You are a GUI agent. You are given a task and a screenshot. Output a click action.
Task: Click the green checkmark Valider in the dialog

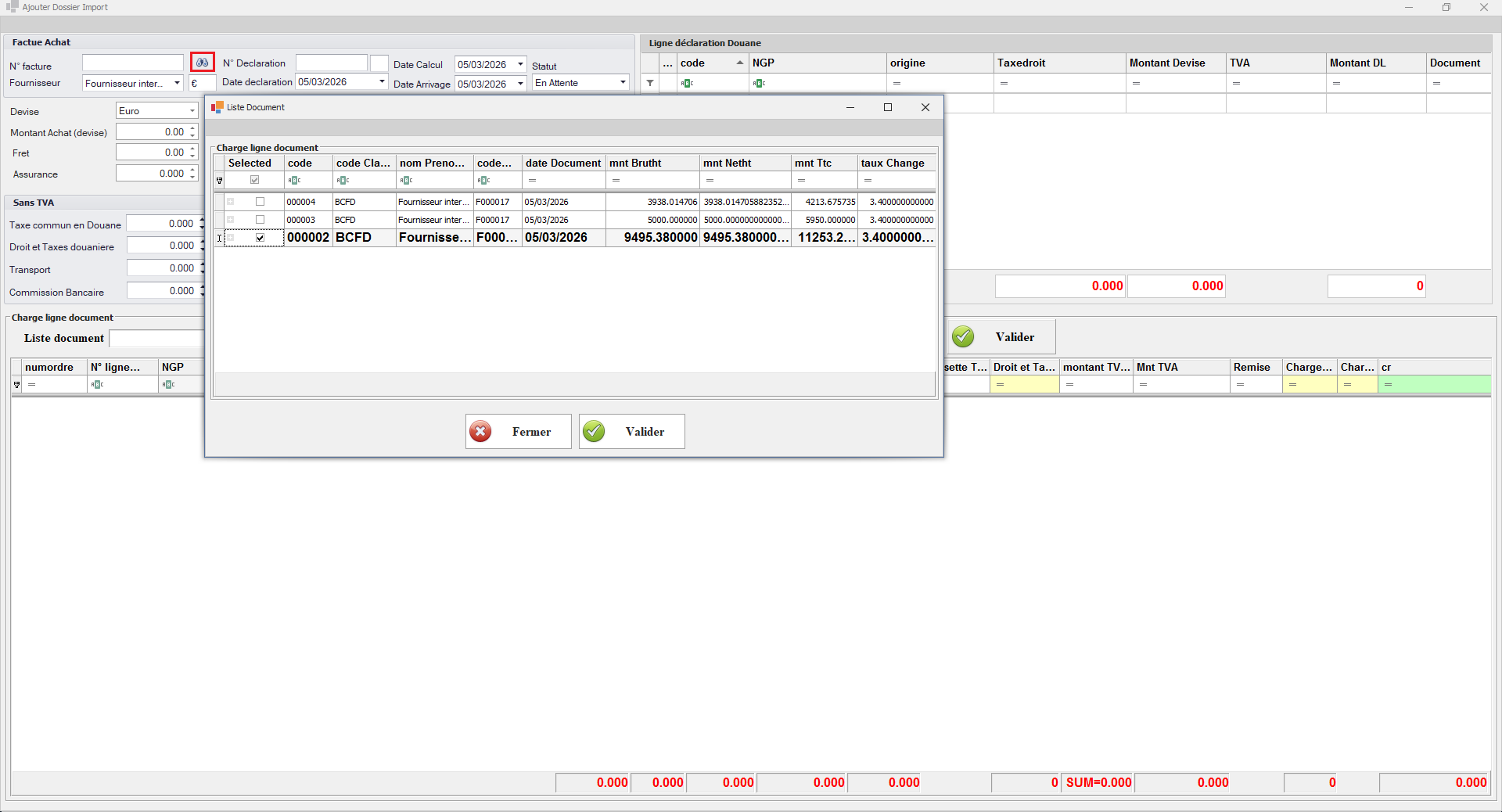click(631, 432)
